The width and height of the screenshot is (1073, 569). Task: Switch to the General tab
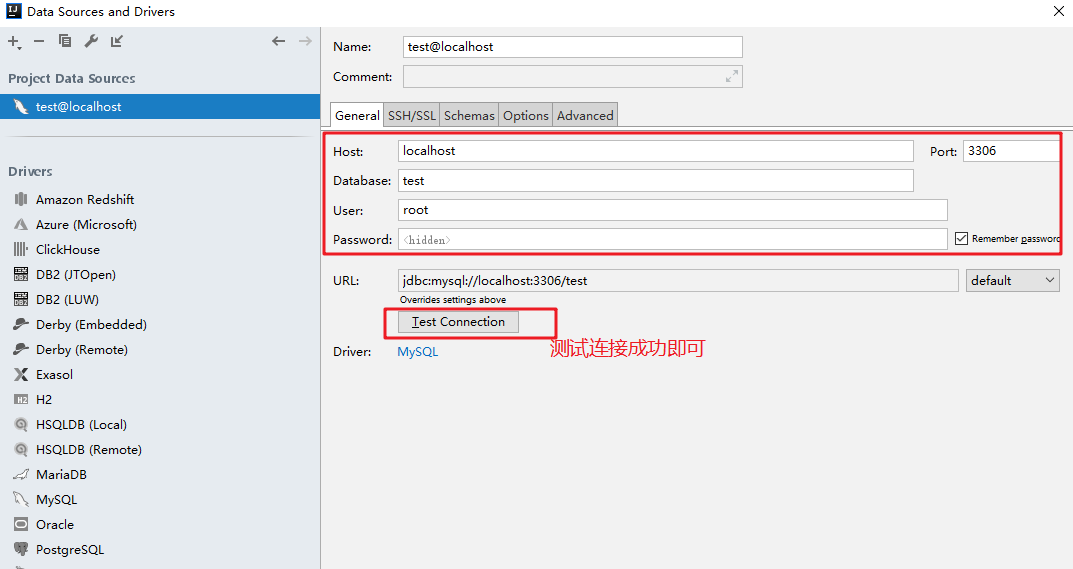click(x=357, y=116)
